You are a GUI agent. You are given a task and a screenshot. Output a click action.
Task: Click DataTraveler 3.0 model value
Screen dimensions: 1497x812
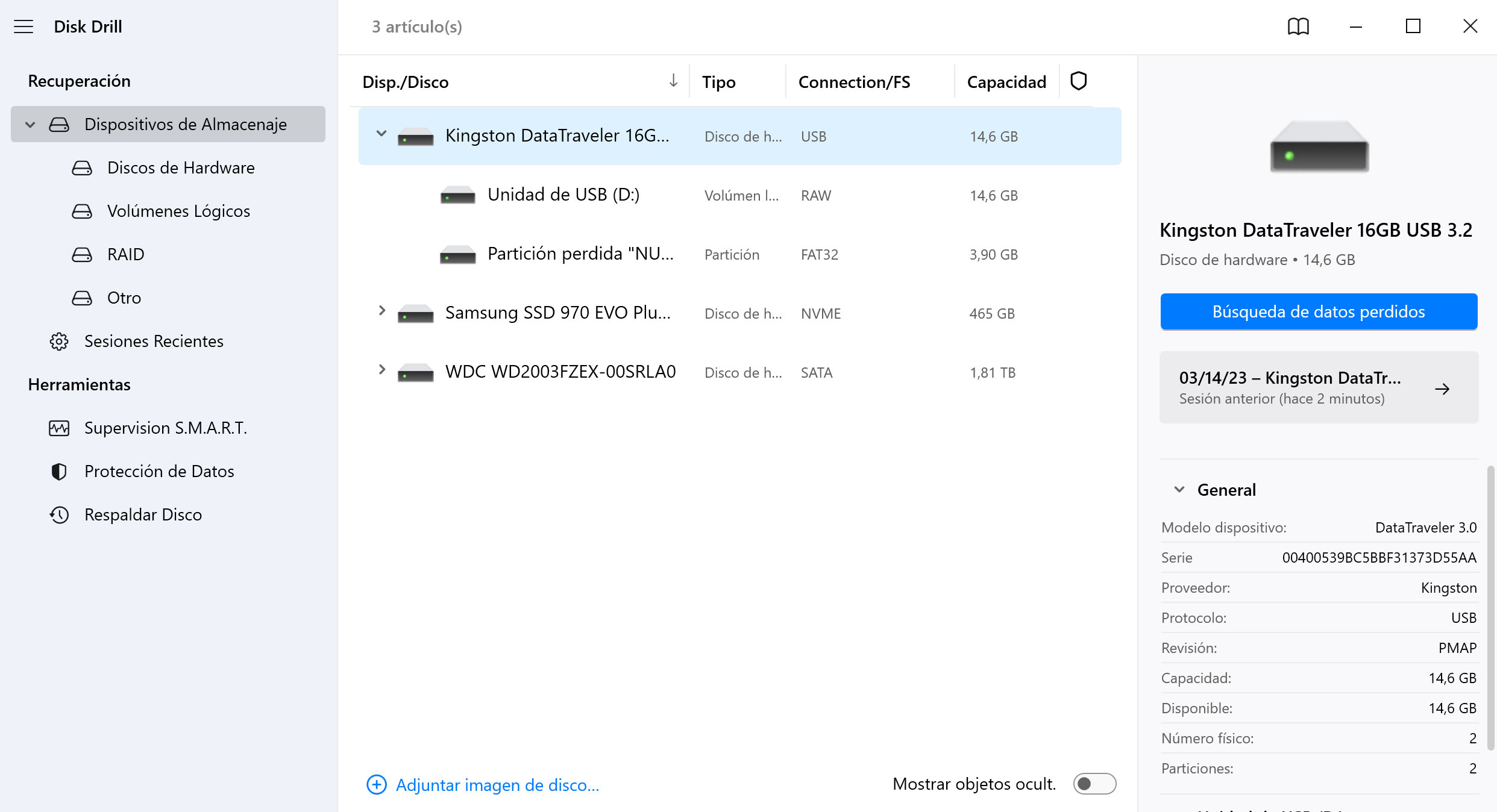(x=1426, y=528)
